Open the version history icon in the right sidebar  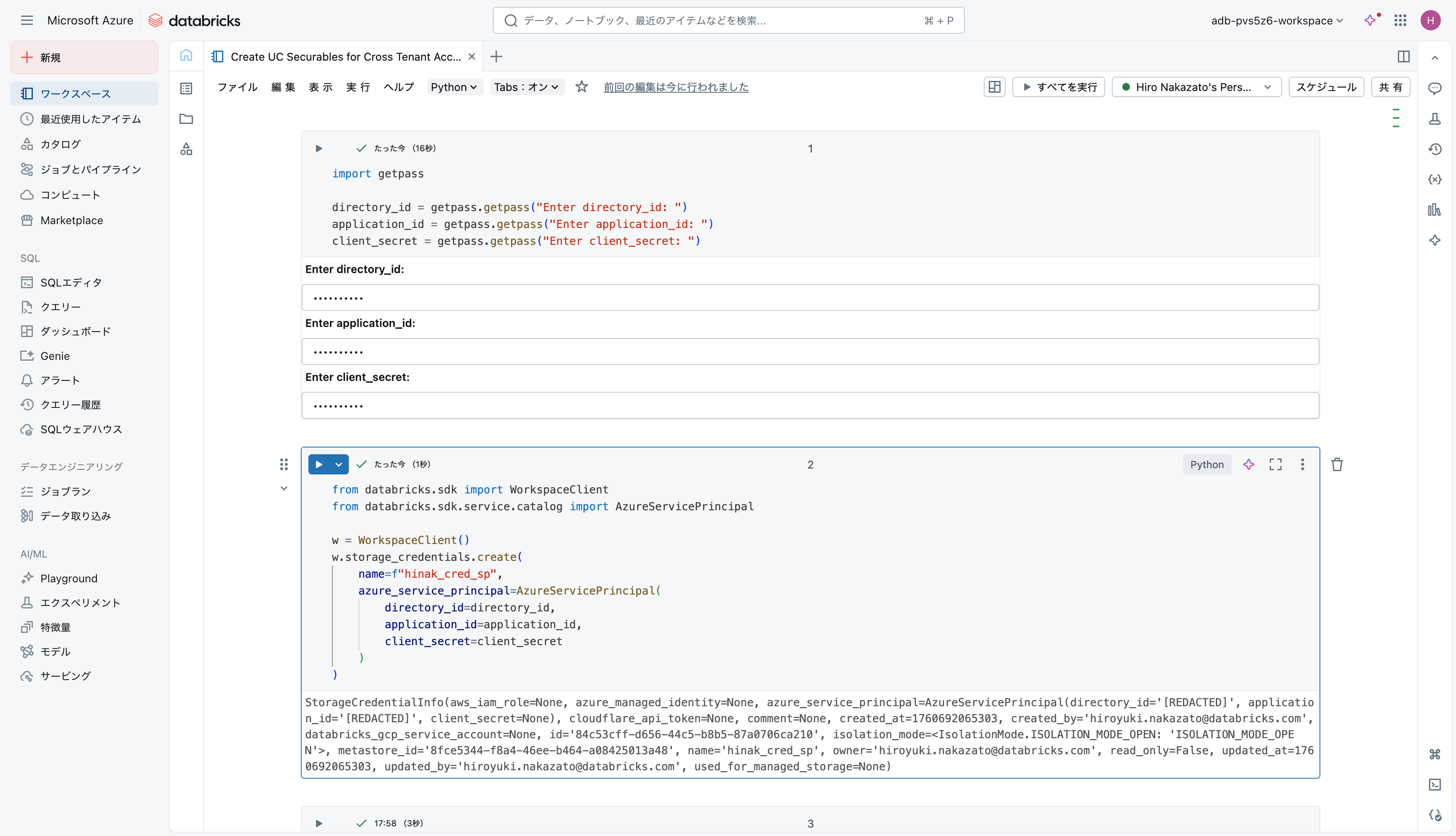[x=1435, y=149]
